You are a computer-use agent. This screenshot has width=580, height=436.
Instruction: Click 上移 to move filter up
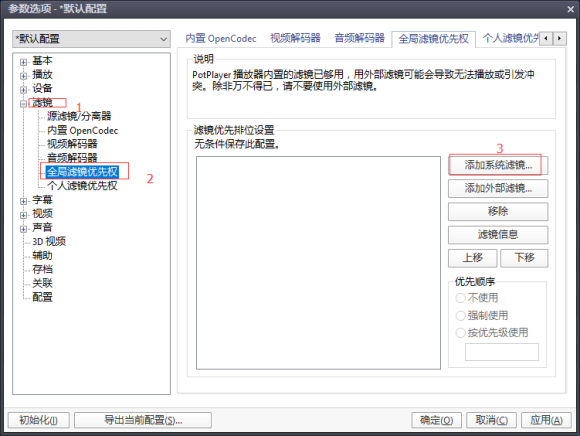pyautogui.click(x=472, y=258)
